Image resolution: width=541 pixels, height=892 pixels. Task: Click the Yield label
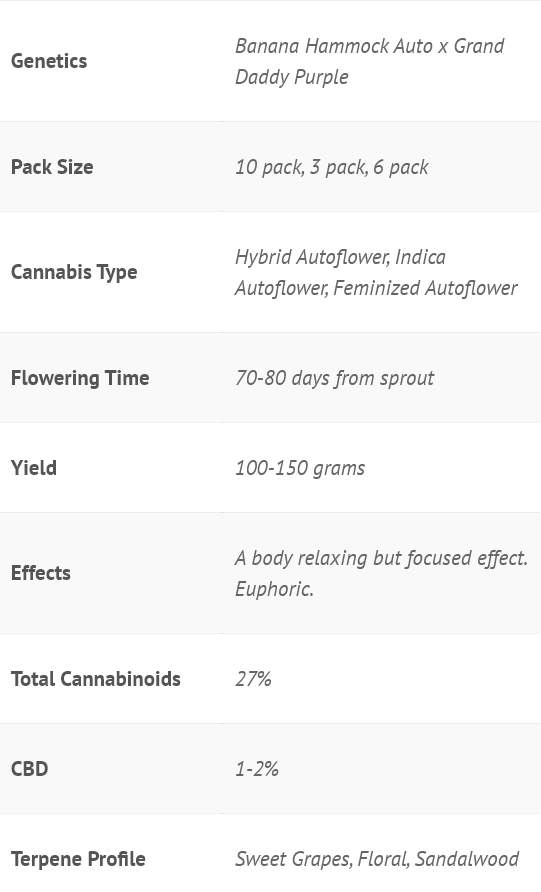[34, 468]
